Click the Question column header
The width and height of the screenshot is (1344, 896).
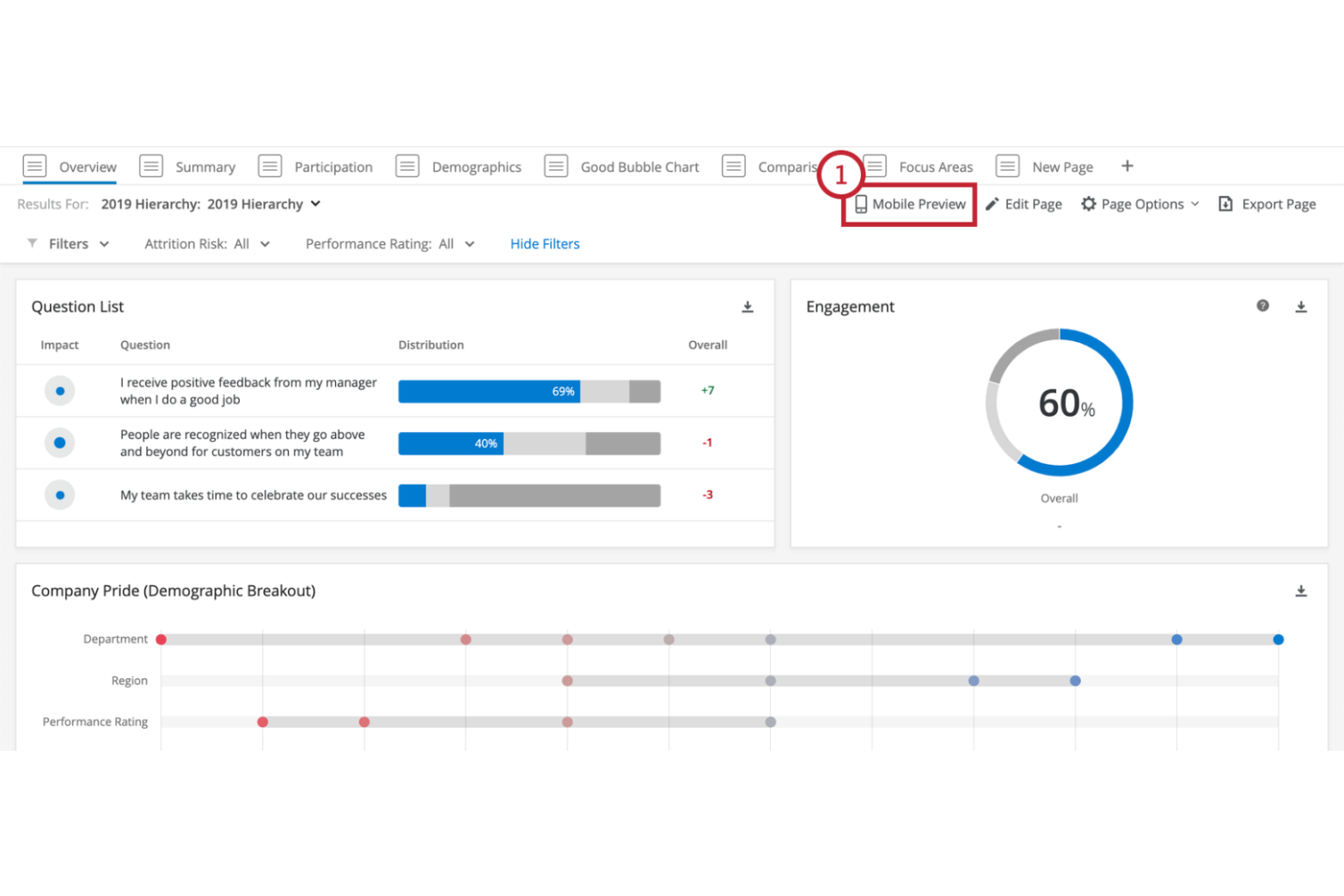(145, 345)
